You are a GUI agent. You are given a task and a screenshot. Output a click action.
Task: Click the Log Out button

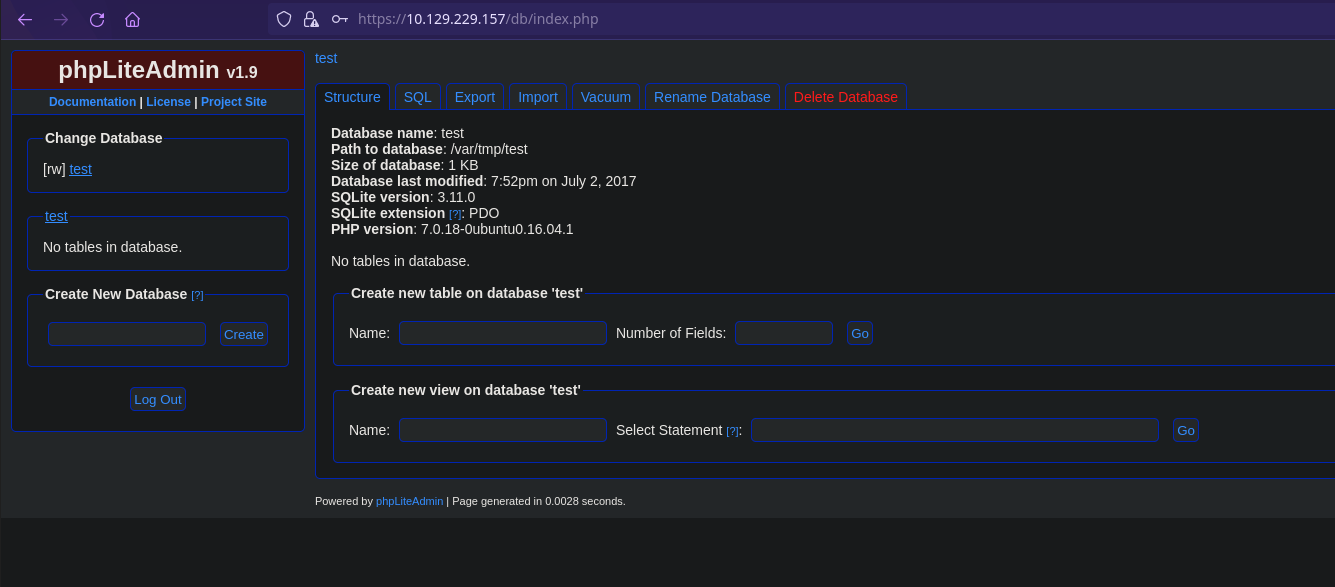[x=158, y=399]
